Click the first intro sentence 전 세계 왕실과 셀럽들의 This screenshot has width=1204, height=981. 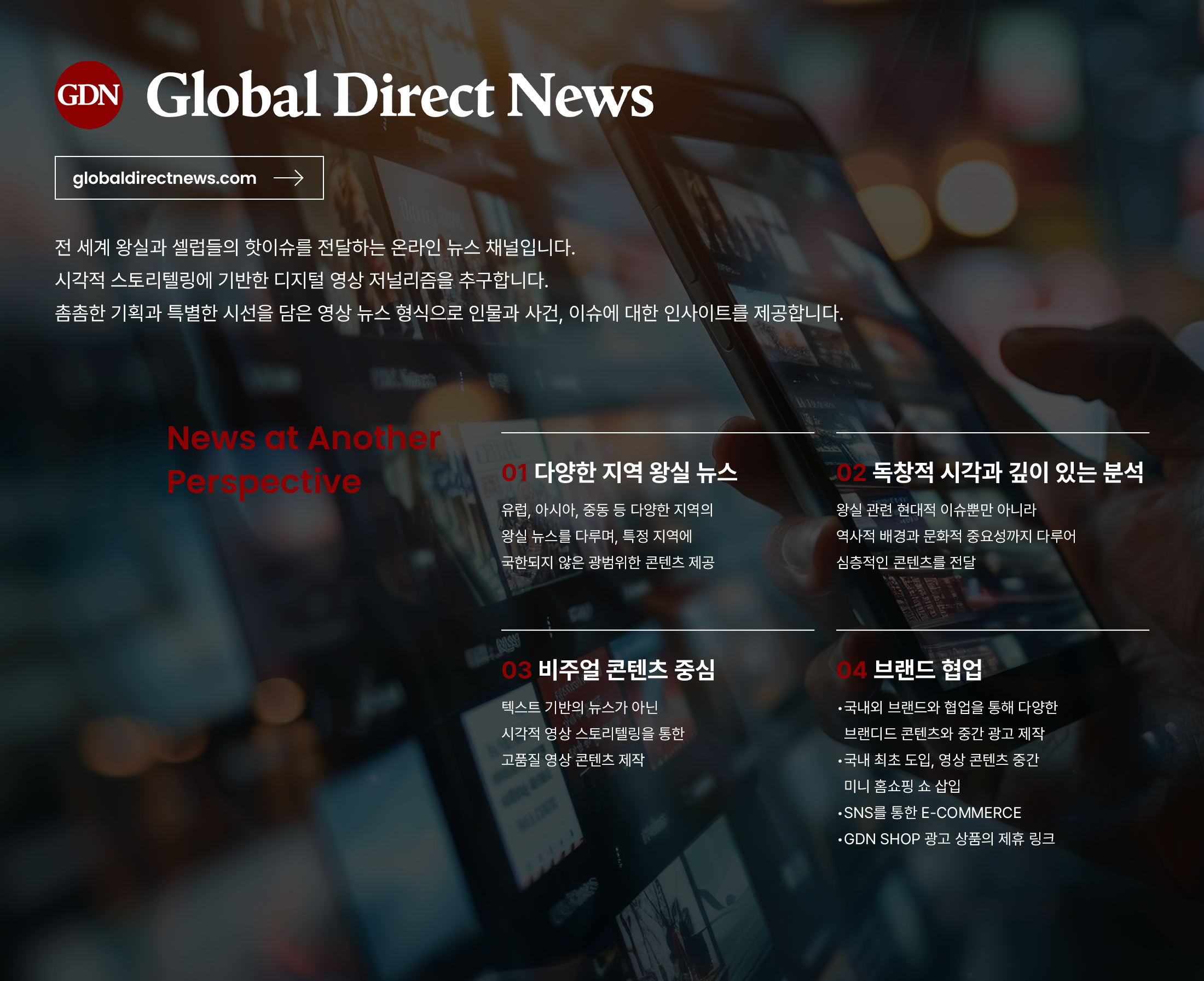pos(315,247)
